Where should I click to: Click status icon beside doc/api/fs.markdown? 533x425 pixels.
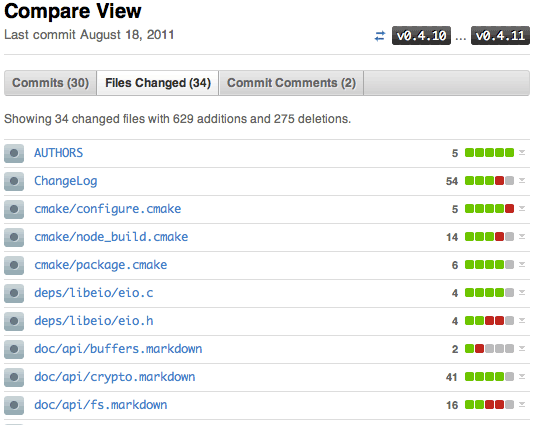point(14,405)
